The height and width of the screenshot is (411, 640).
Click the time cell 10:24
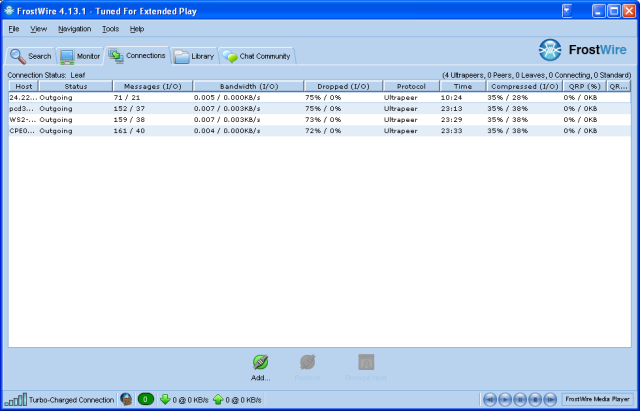(451, 98)
